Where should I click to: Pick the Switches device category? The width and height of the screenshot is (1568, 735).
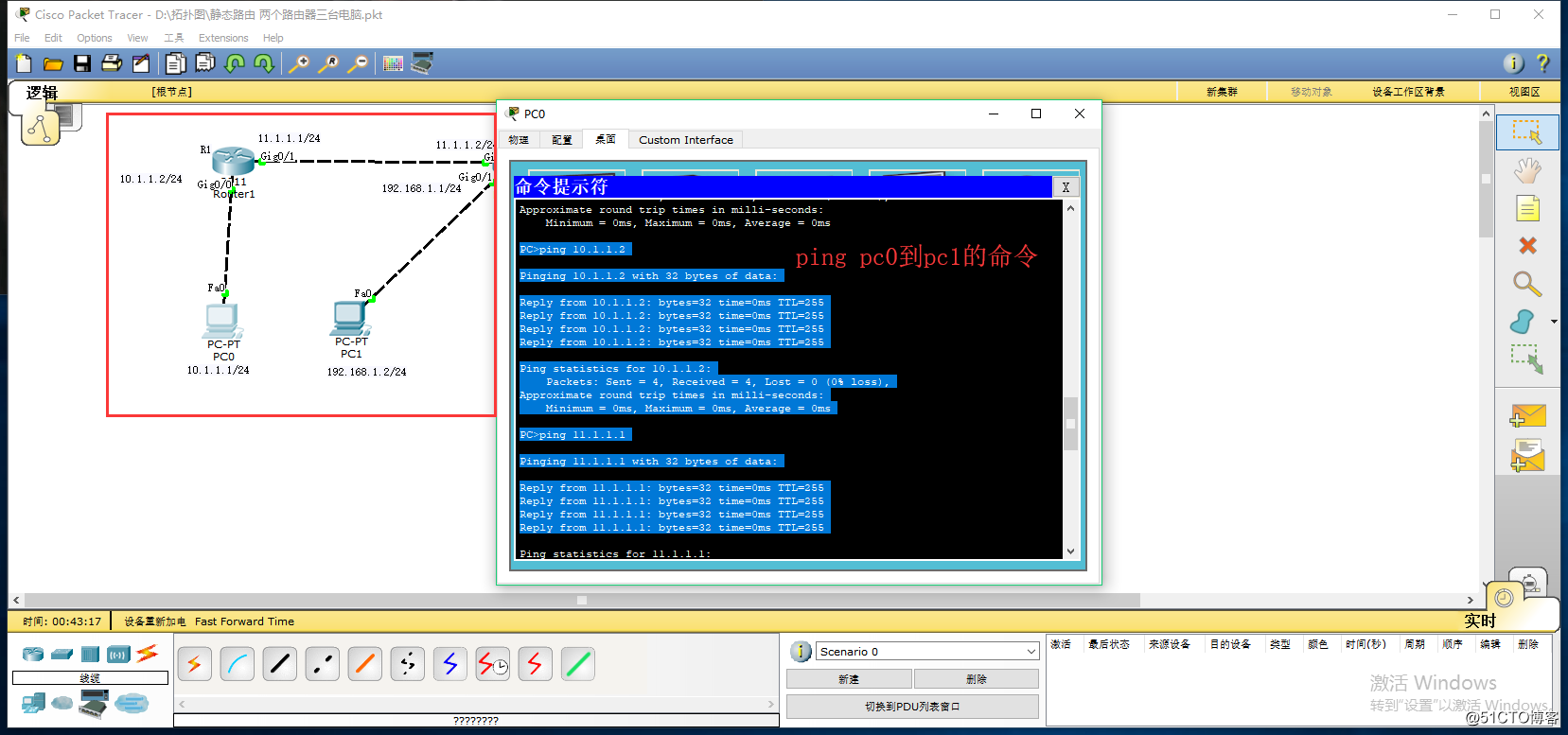(x=62, y=654)
